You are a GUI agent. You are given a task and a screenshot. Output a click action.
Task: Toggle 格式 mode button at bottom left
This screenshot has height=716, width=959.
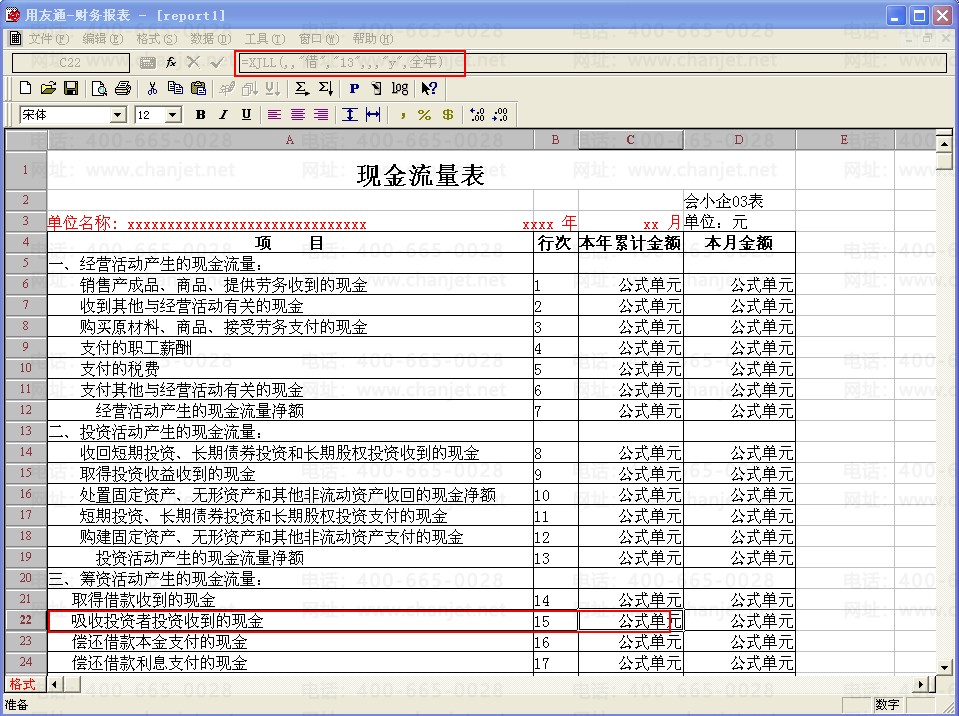(x=23, y=684)
